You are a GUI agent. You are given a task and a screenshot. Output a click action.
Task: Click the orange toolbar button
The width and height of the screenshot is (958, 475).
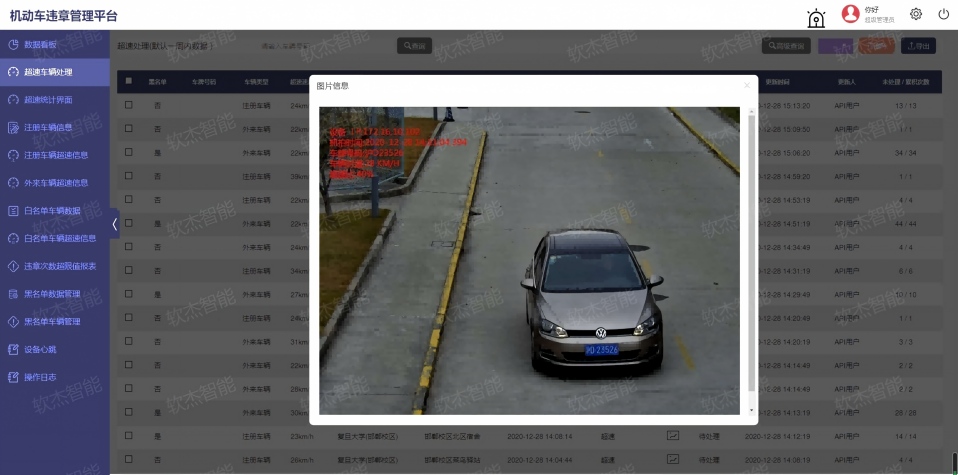coord(877,46)
